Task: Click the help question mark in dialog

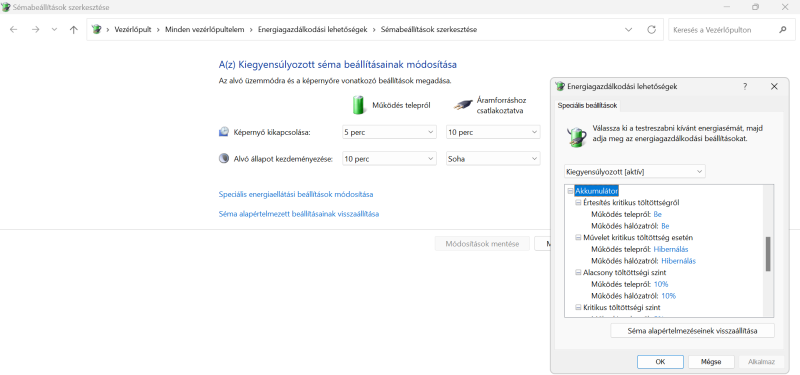Action: 745,87
